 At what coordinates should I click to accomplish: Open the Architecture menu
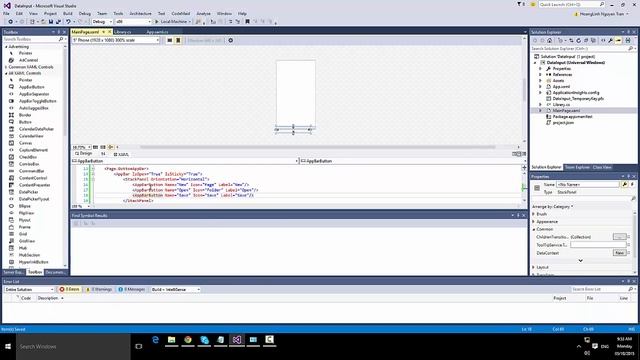140,13
